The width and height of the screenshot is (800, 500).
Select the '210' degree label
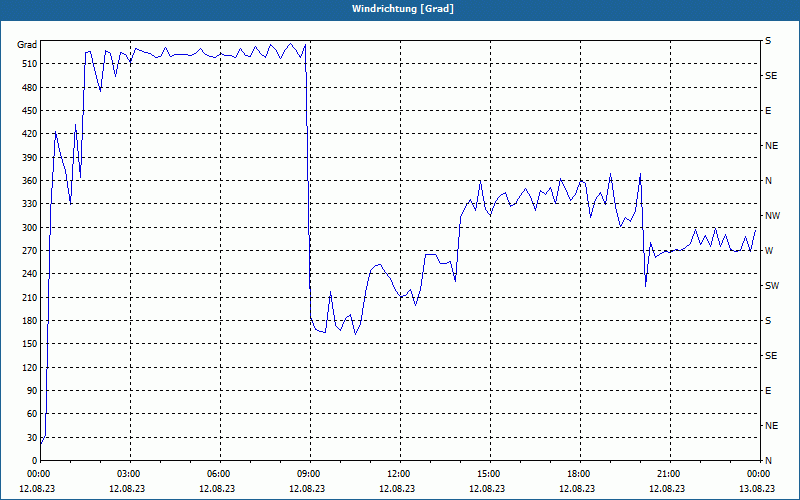coord(29,297)
